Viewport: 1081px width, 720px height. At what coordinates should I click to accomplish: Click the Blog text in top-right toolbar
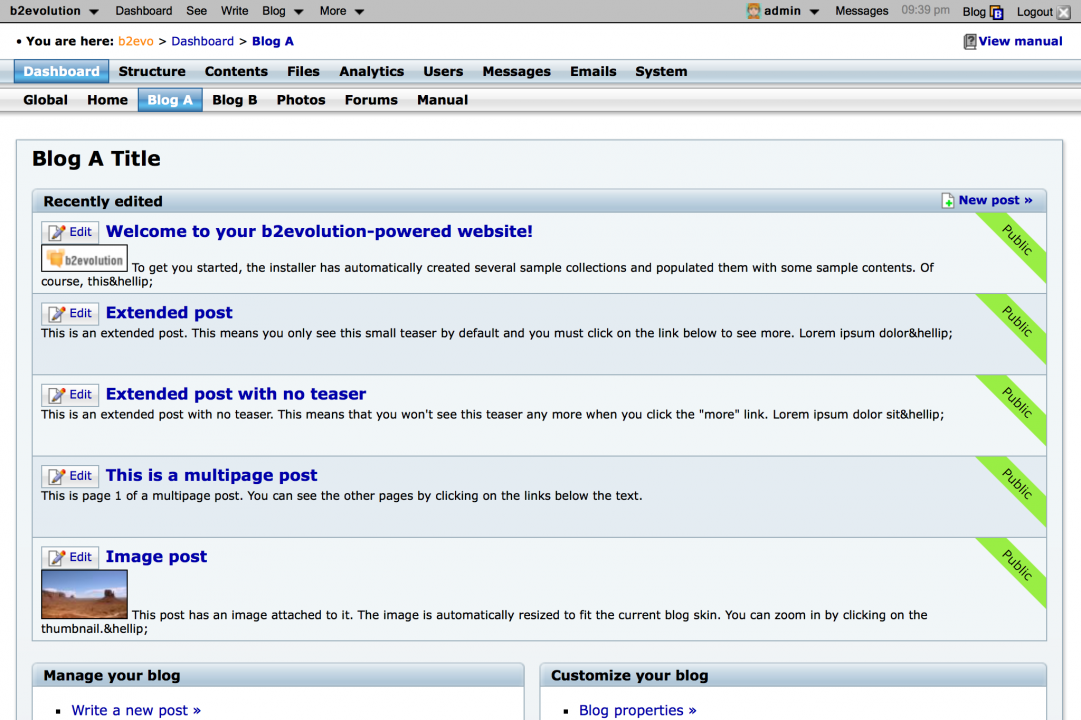pos(974,12)
